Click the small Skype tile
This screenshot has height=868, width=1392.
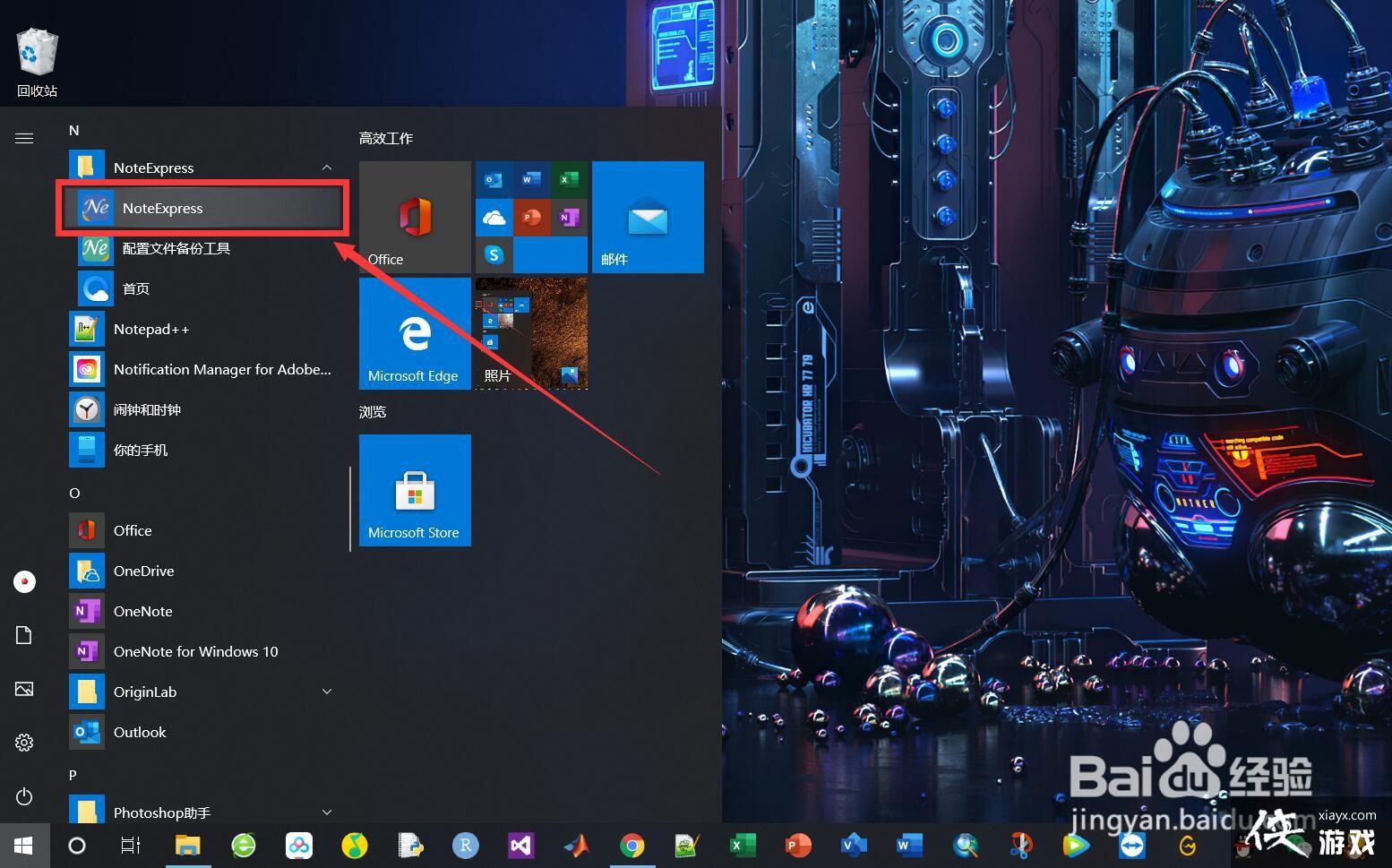point(494,254)
